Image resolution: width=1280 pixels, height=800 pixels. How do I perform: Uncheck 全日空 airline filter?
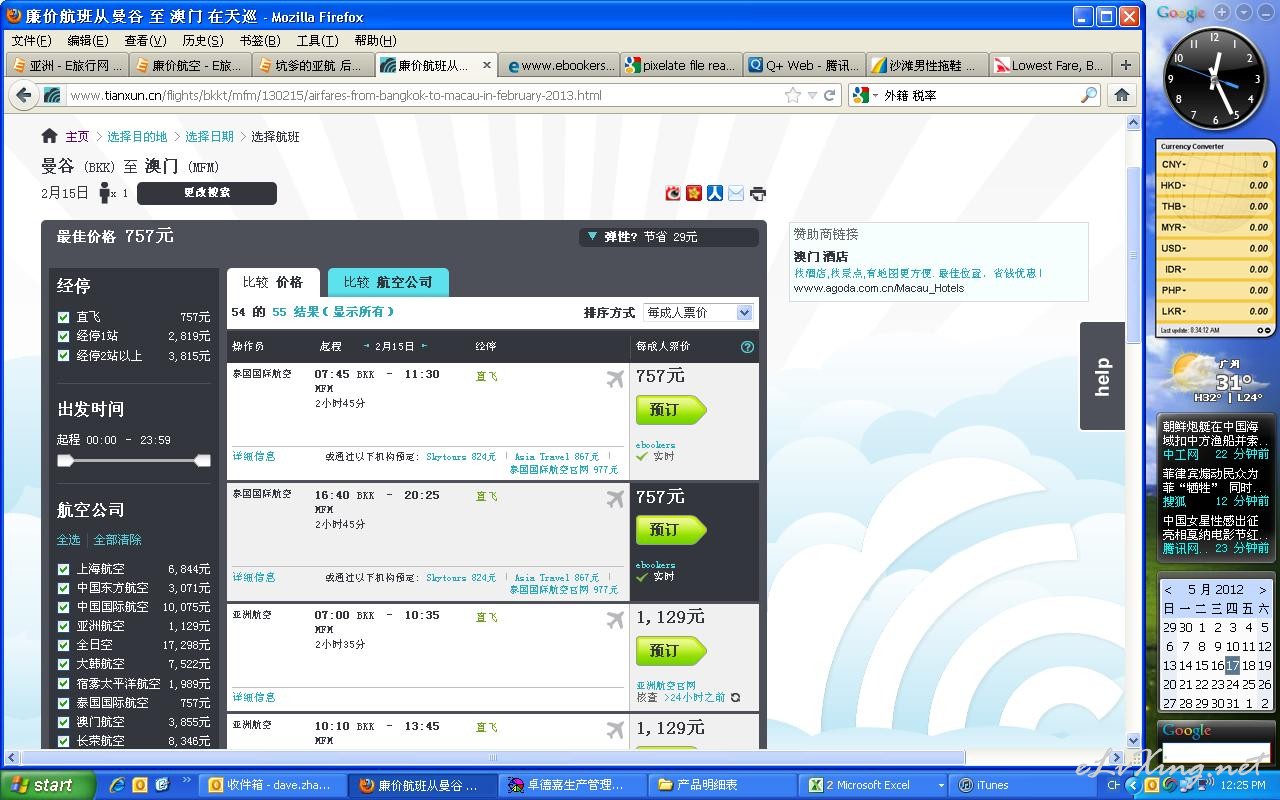tap(64, 645)
